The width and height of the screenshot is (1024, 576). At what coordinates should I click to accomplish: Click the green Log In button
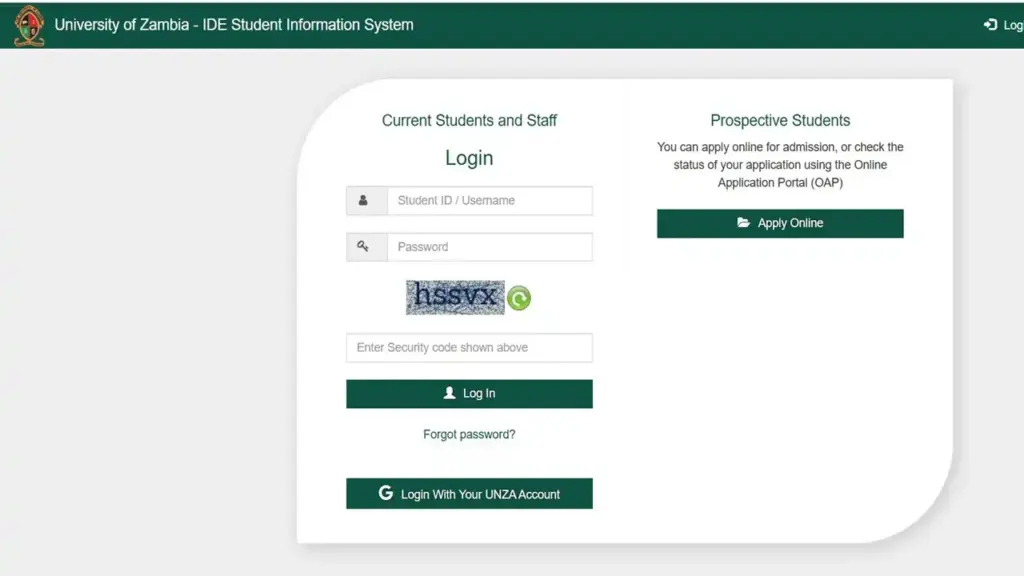click(470, 394)
